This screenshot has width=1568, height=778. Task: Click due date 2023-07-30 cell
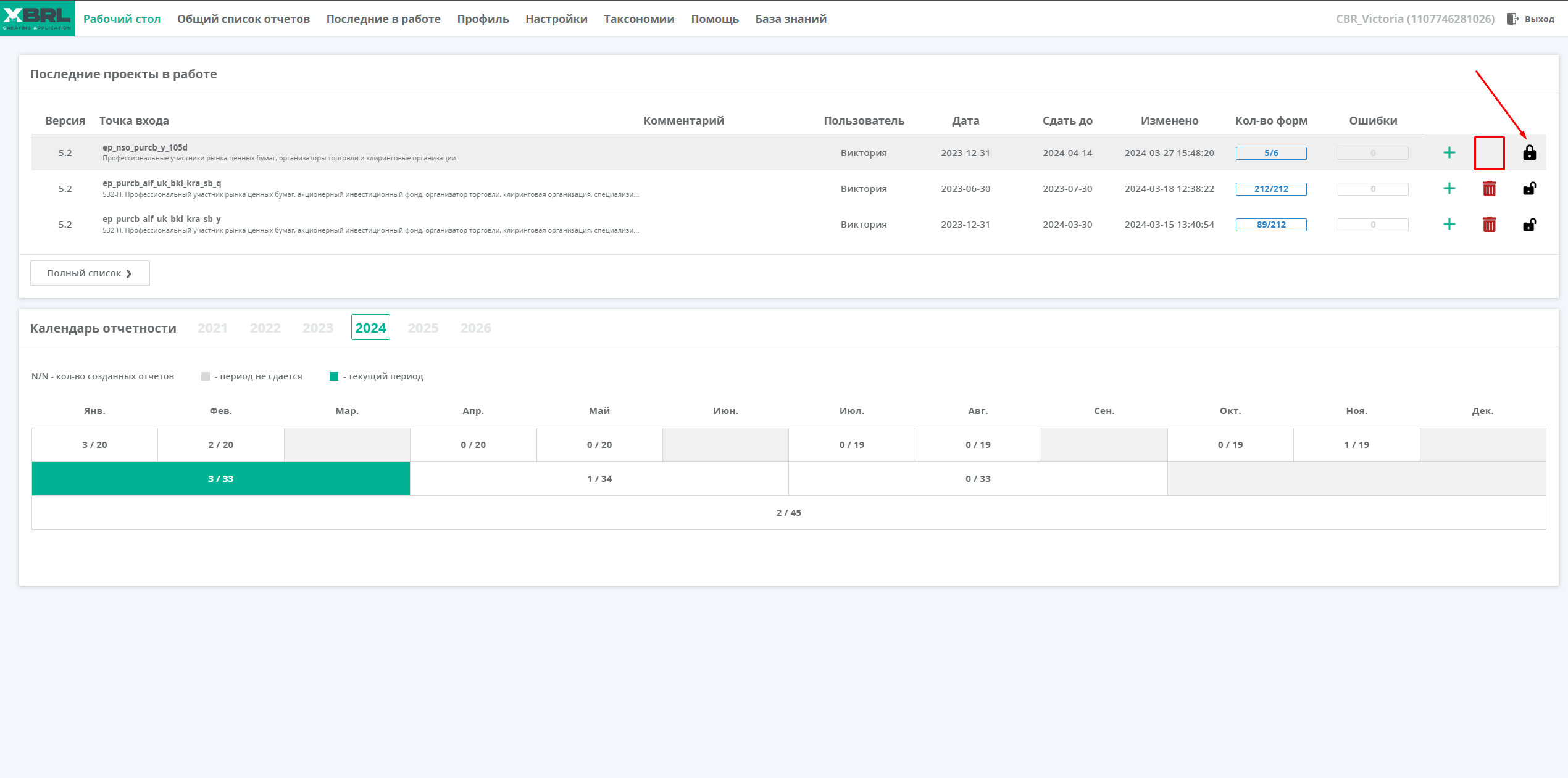pyautogui.click(x=1067, y=189)
